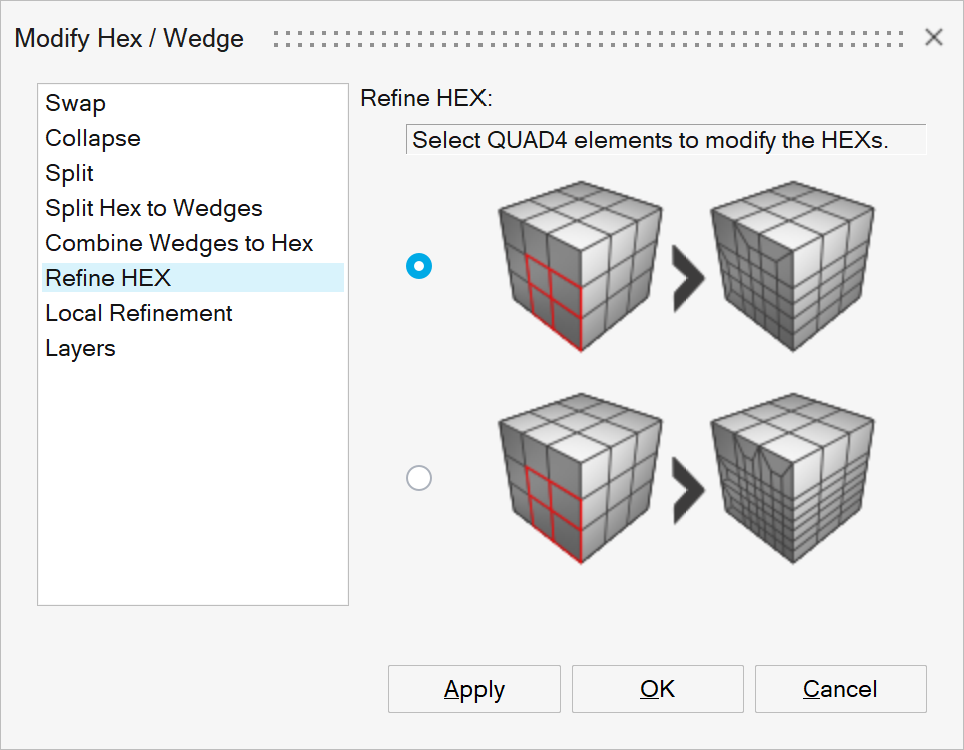Click the top refined result cube image

[x=792, y=266]
